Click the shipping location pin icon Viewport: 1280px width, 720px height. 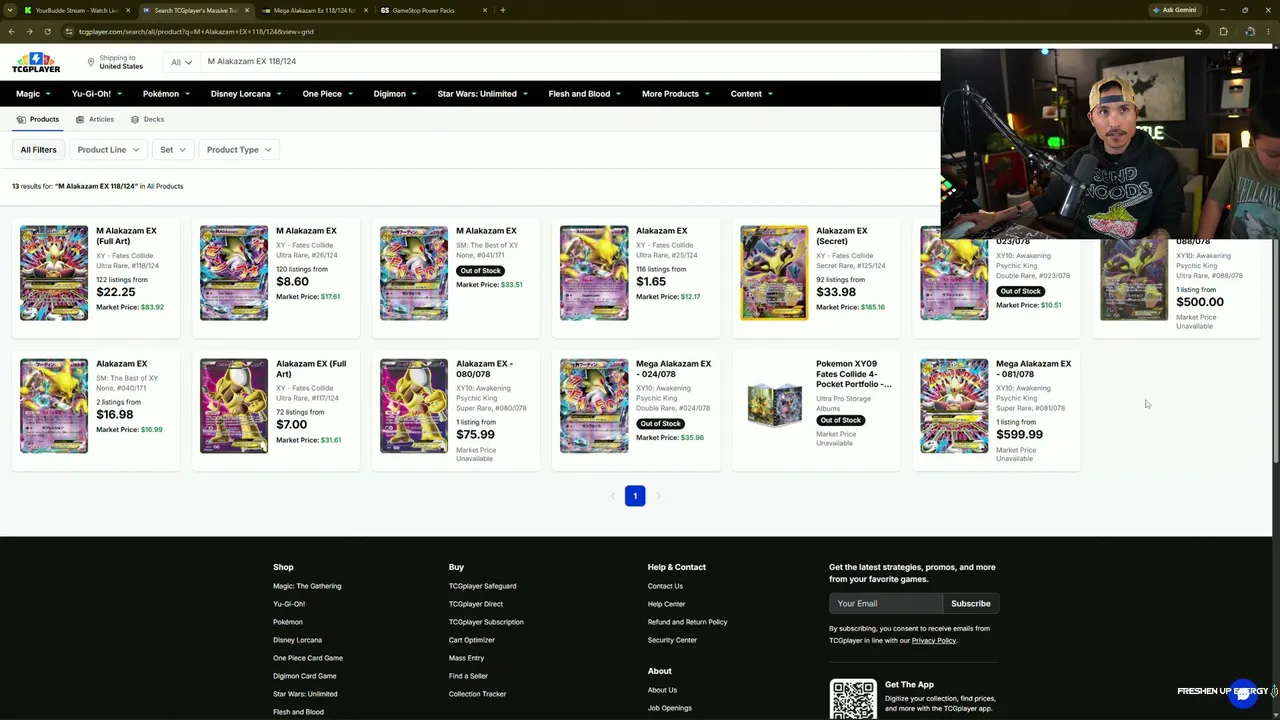click(91, 62)
